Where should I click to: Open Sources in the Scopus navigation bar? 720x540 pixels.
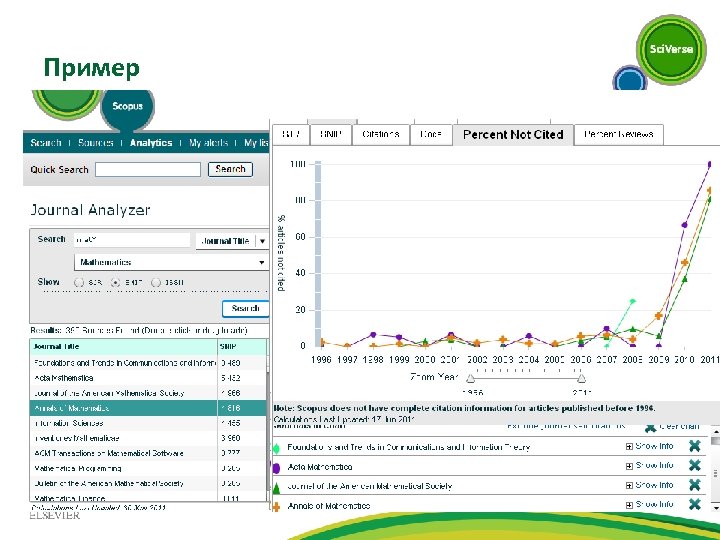click(x=96, y=143)
